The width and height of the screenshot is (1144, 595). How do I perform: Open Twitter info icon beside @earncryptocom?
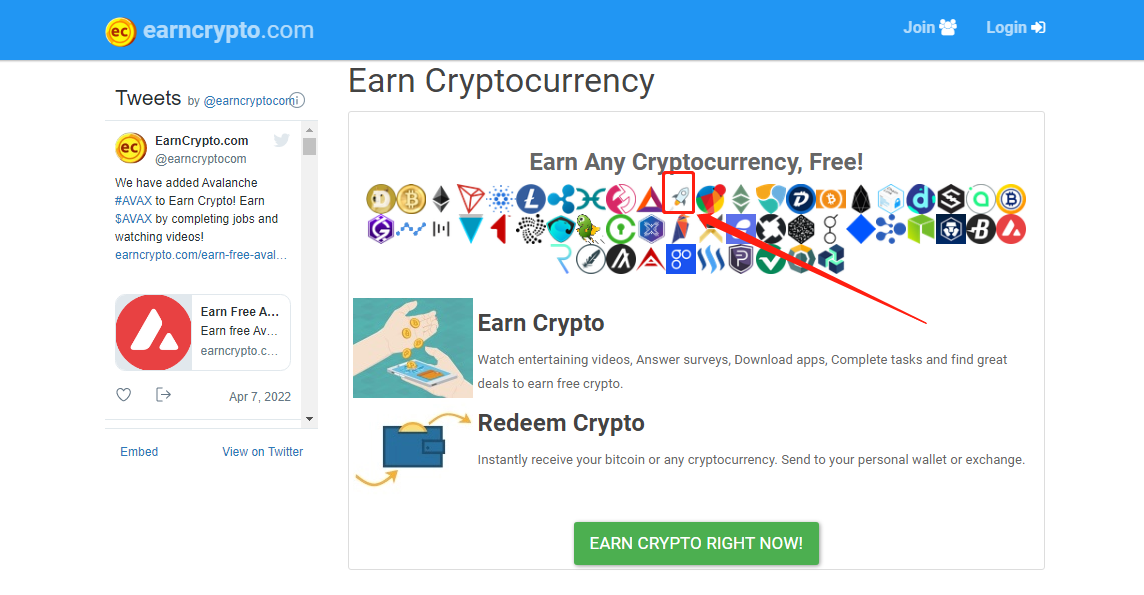(297, 101)
